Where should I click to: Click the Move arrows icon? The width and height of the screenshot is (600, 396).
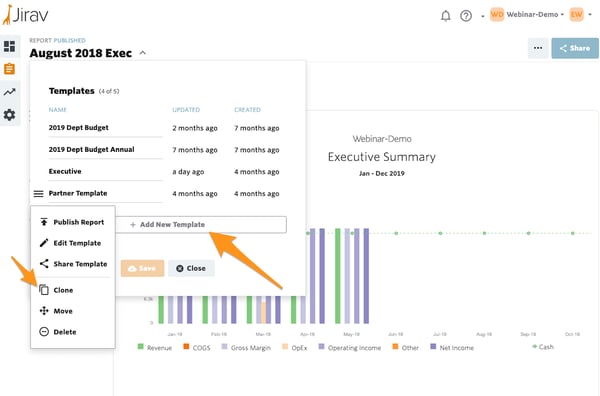[44, 311]
